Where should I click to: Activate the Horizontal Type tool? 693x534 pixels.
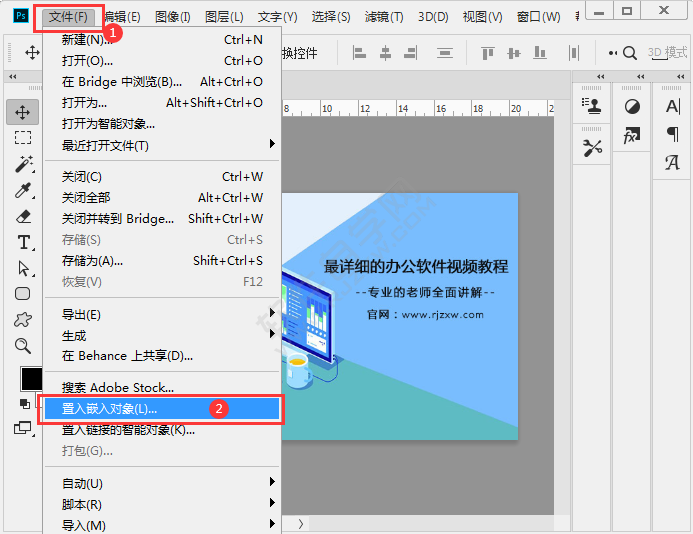pyautogui.click(x=22, y=242)
